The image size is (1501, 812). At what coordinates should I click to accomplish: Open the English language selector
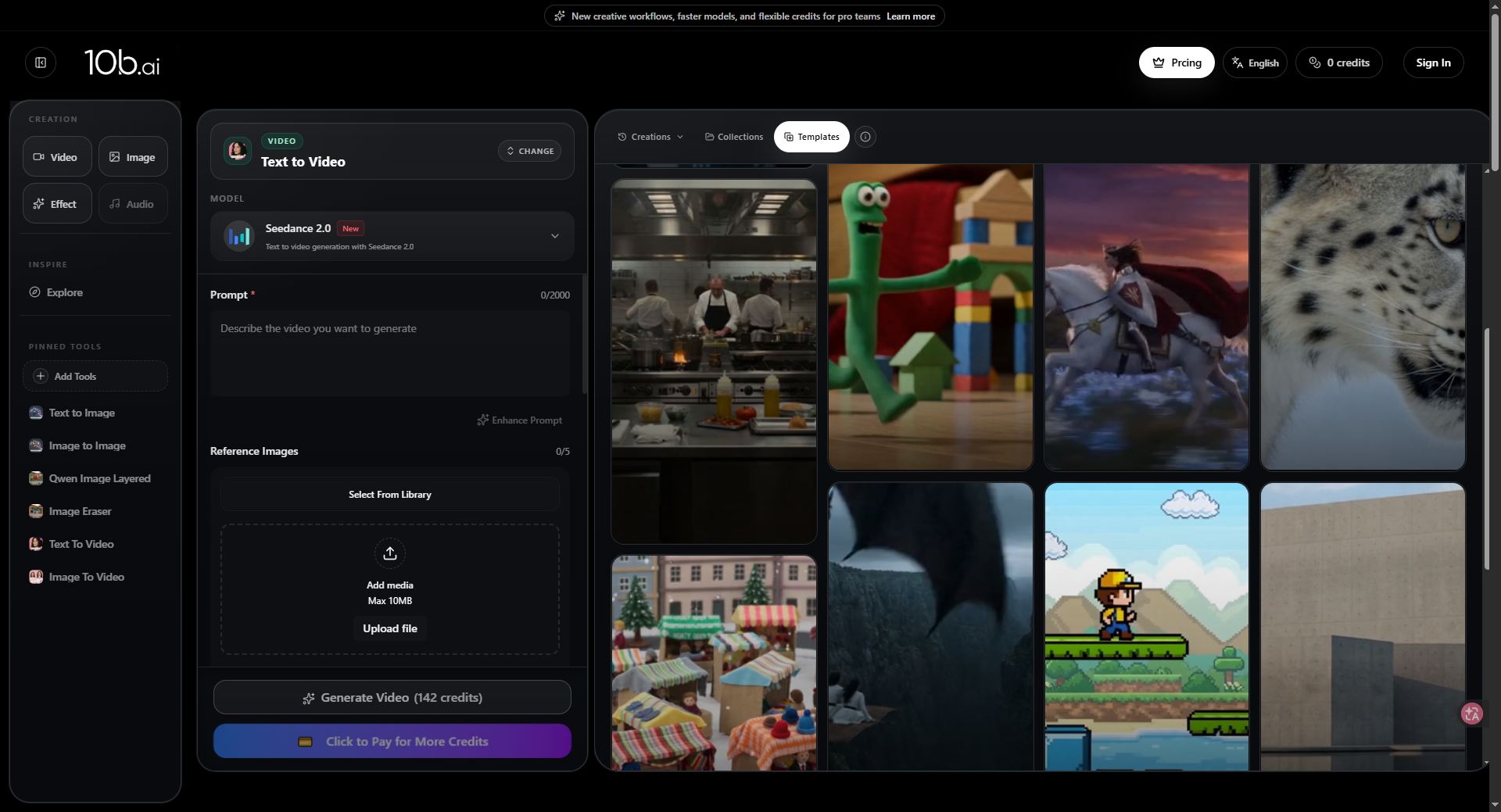[1255, 63]
